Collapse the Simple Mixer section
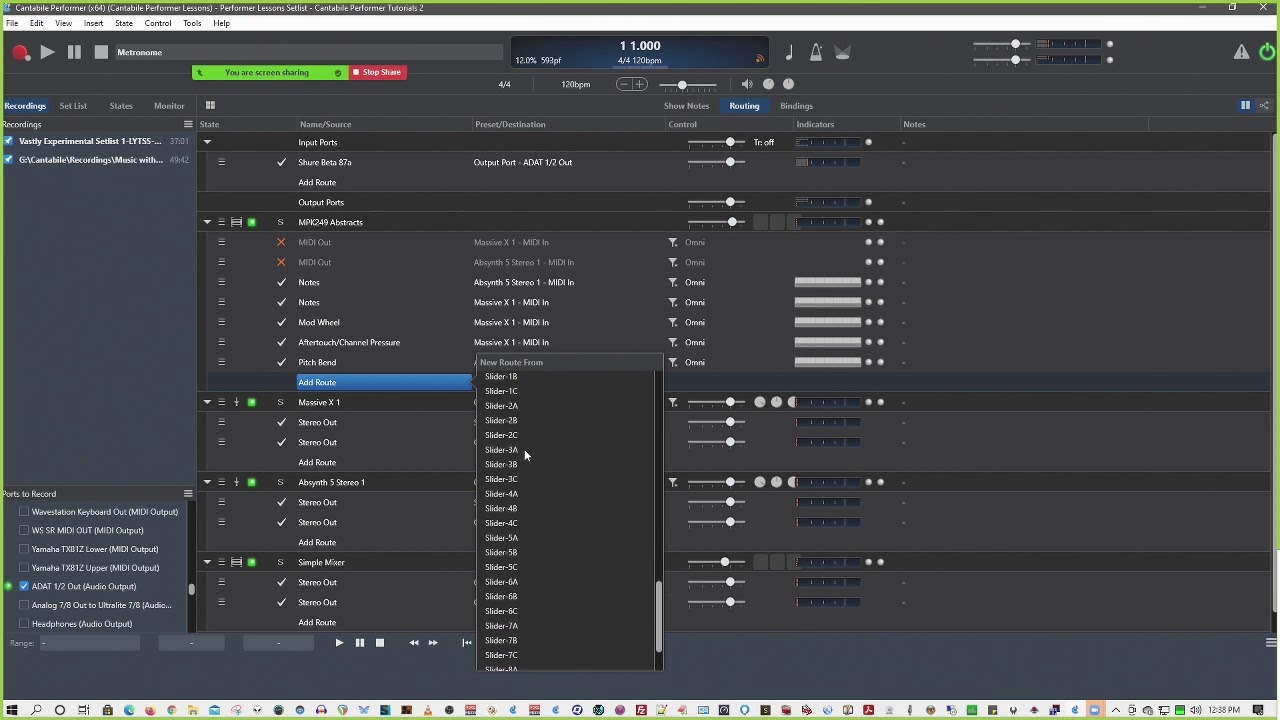The width and height of the screenshot is (1280, 720). pyautogui.click(x=207, y=562)
